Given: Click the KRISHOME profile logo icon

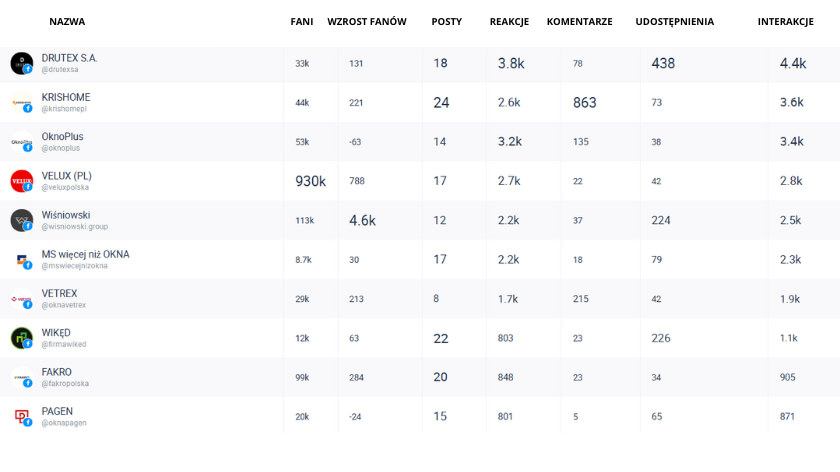Looking at the screenshot, I should tap(21, 102).
